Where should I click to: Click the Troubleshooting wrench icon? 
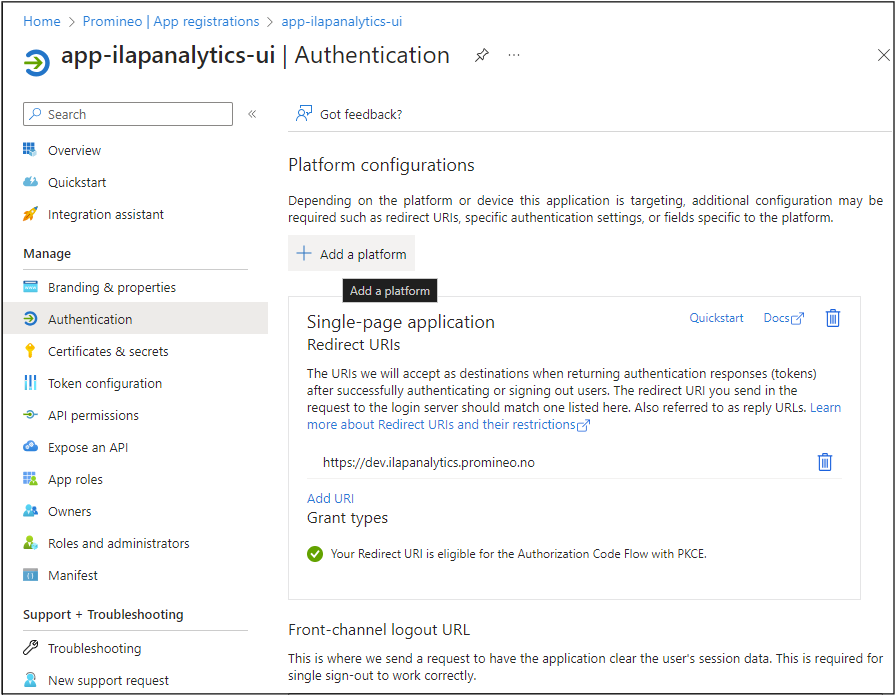pyautogui.click(x=30, y=648)
